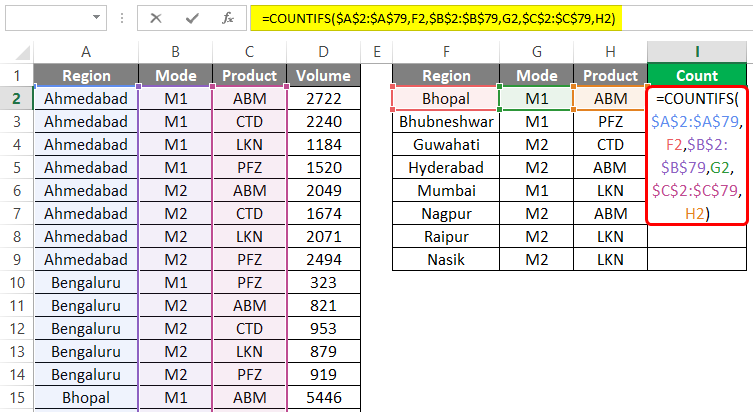Select column D header

pyautogui.click(x=323, y=52)
